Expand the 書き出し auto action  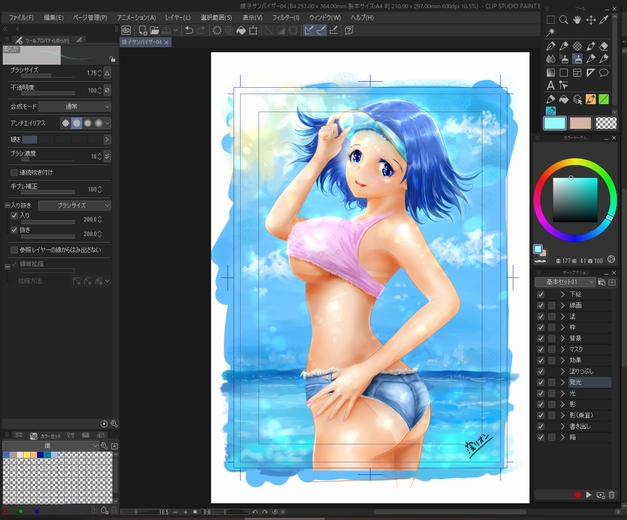click(x=563, y=426)
